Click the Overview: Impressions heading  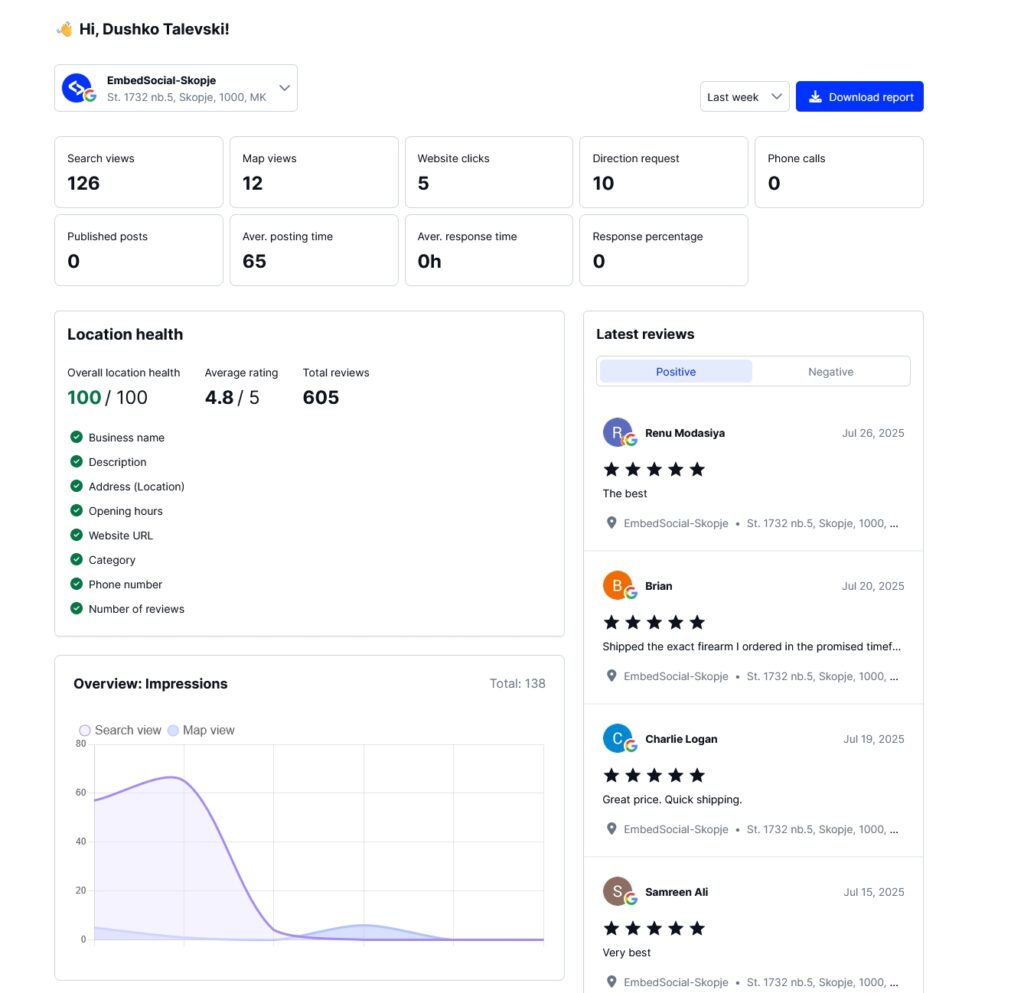pyautogui.click(x=150, y=684)
